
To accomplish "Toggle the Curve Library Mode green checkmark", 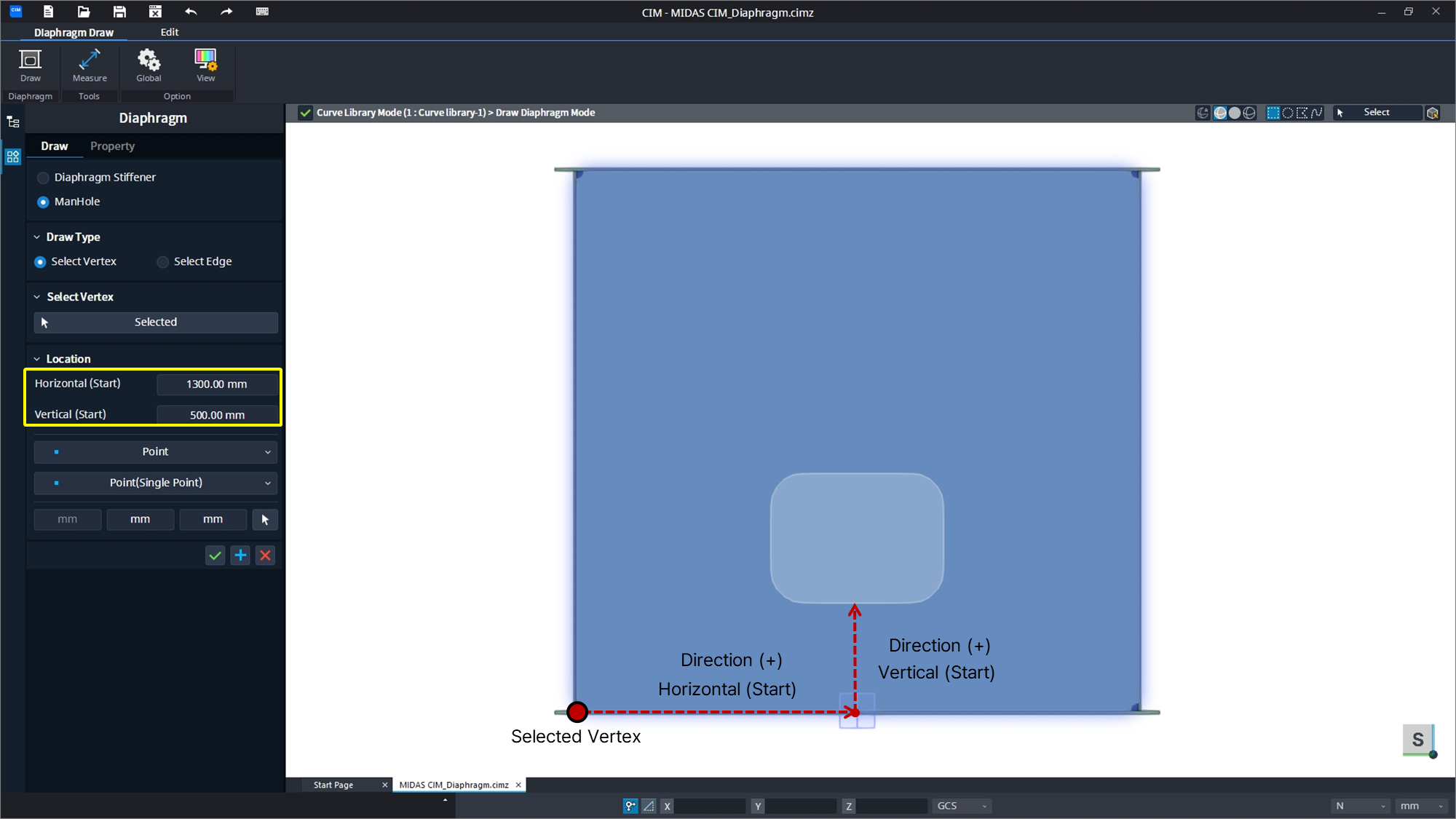I will coord(306,113).
